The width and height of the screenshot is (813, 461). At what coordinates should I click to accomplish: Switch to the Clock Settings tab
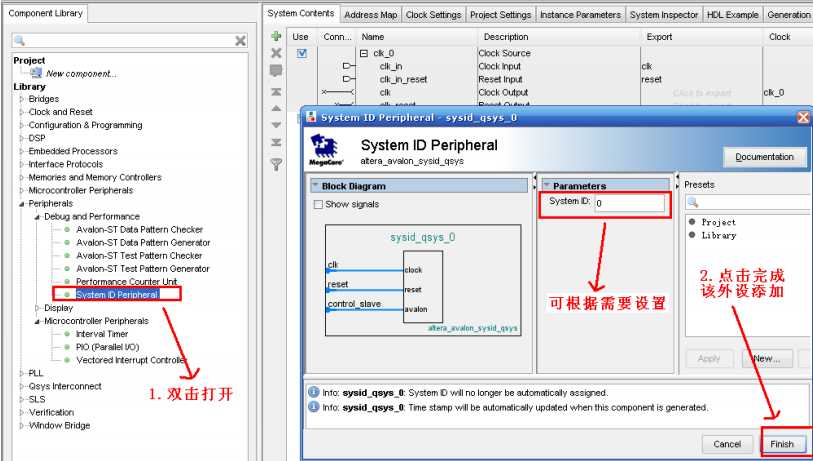(x=433, y=15)
